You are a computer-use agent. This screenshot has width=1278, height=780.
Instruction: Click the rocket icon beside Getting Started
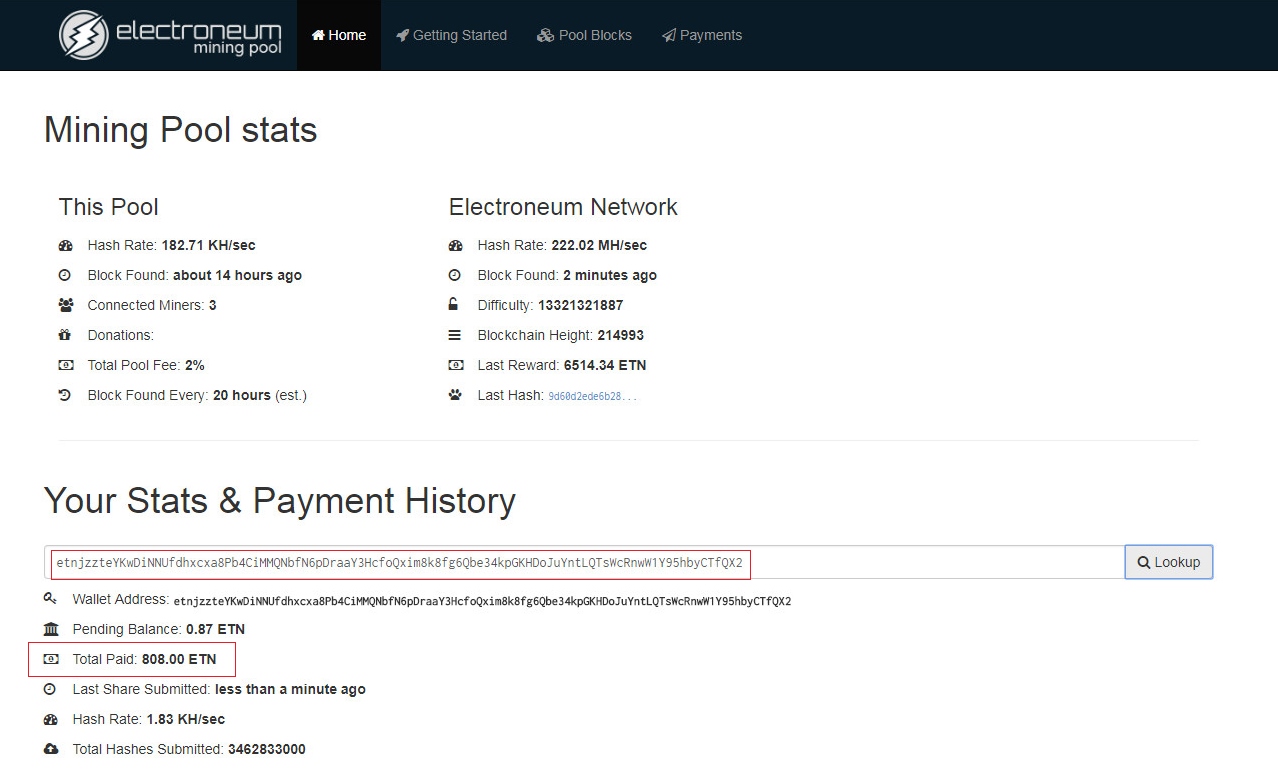[x=402, y=35]
